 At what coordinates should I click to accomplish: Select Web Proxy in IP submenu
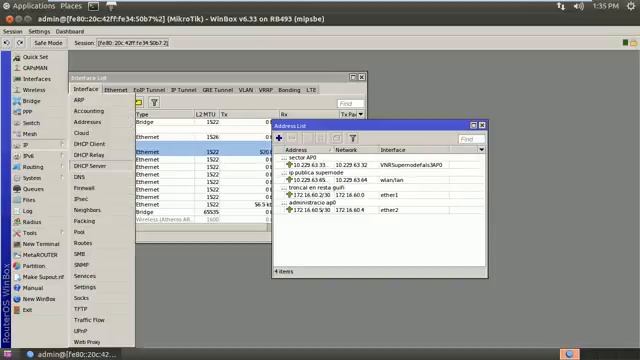point(87,342)
